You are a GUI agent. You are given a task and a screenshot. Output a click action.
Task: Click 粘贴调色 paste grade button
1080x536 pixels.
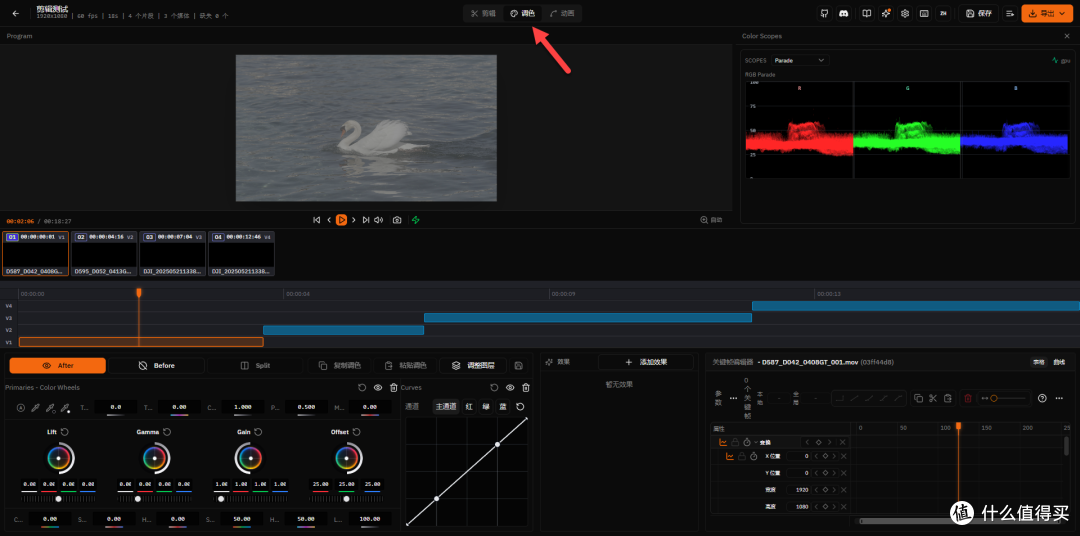click(x=405, y=366)
